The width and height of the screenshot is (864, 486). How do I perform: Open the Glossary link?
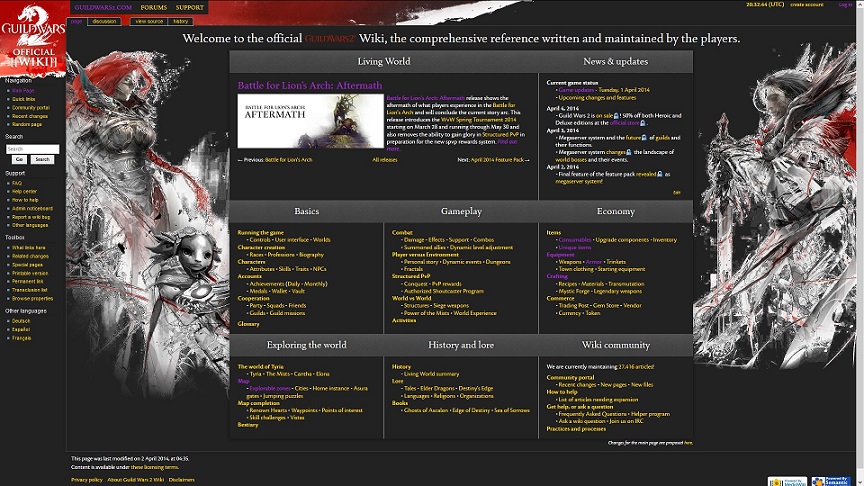pos(249,324)
